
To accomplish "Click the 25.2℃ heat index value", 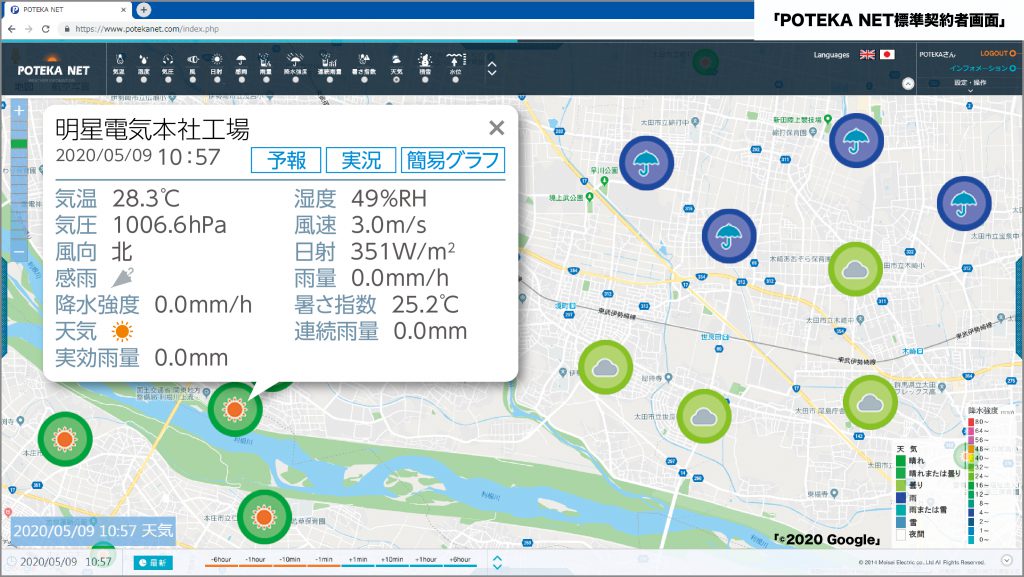I will point(425,305).
